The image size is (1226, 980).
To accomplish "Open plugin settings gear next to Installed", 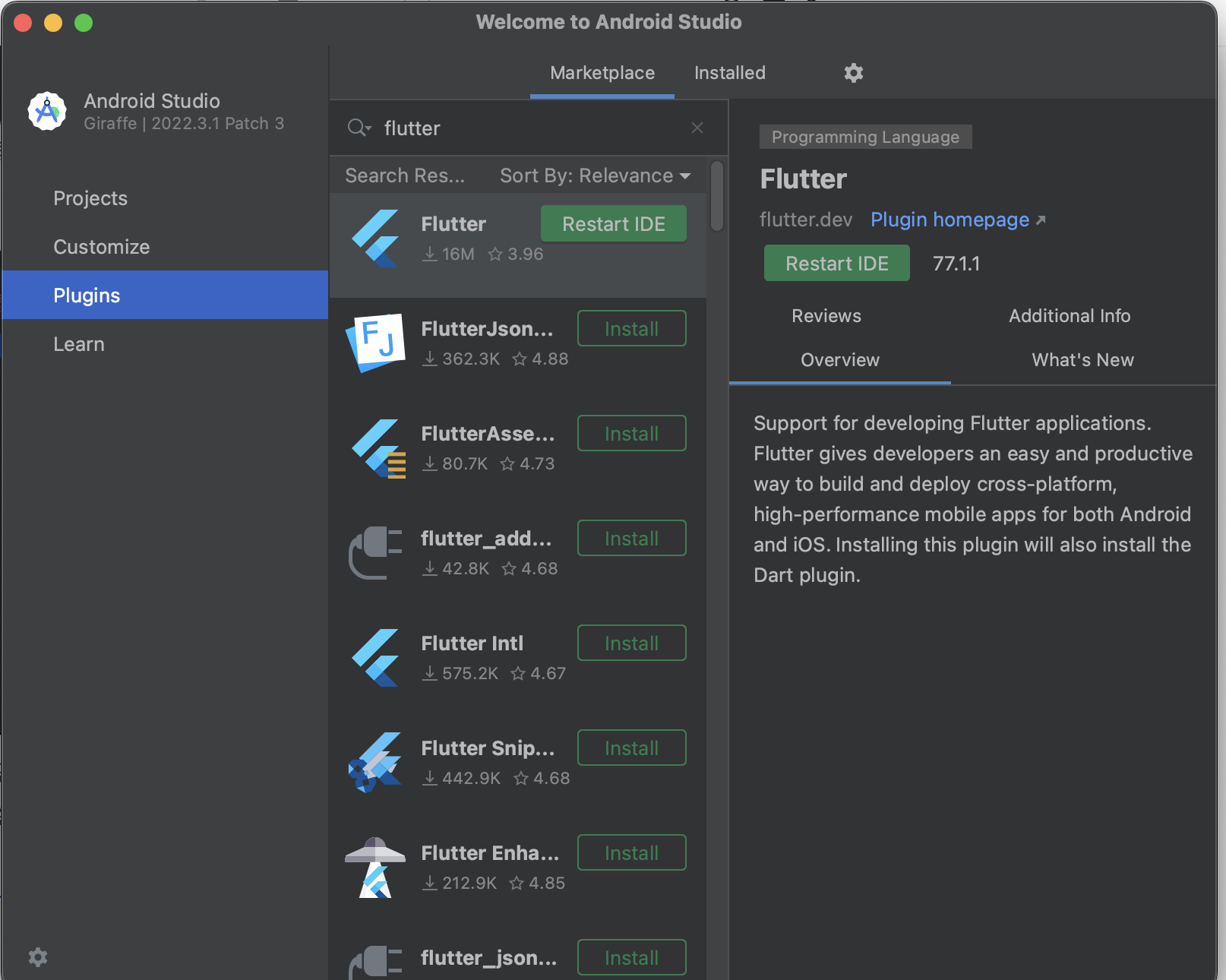I will click(854, 73).
